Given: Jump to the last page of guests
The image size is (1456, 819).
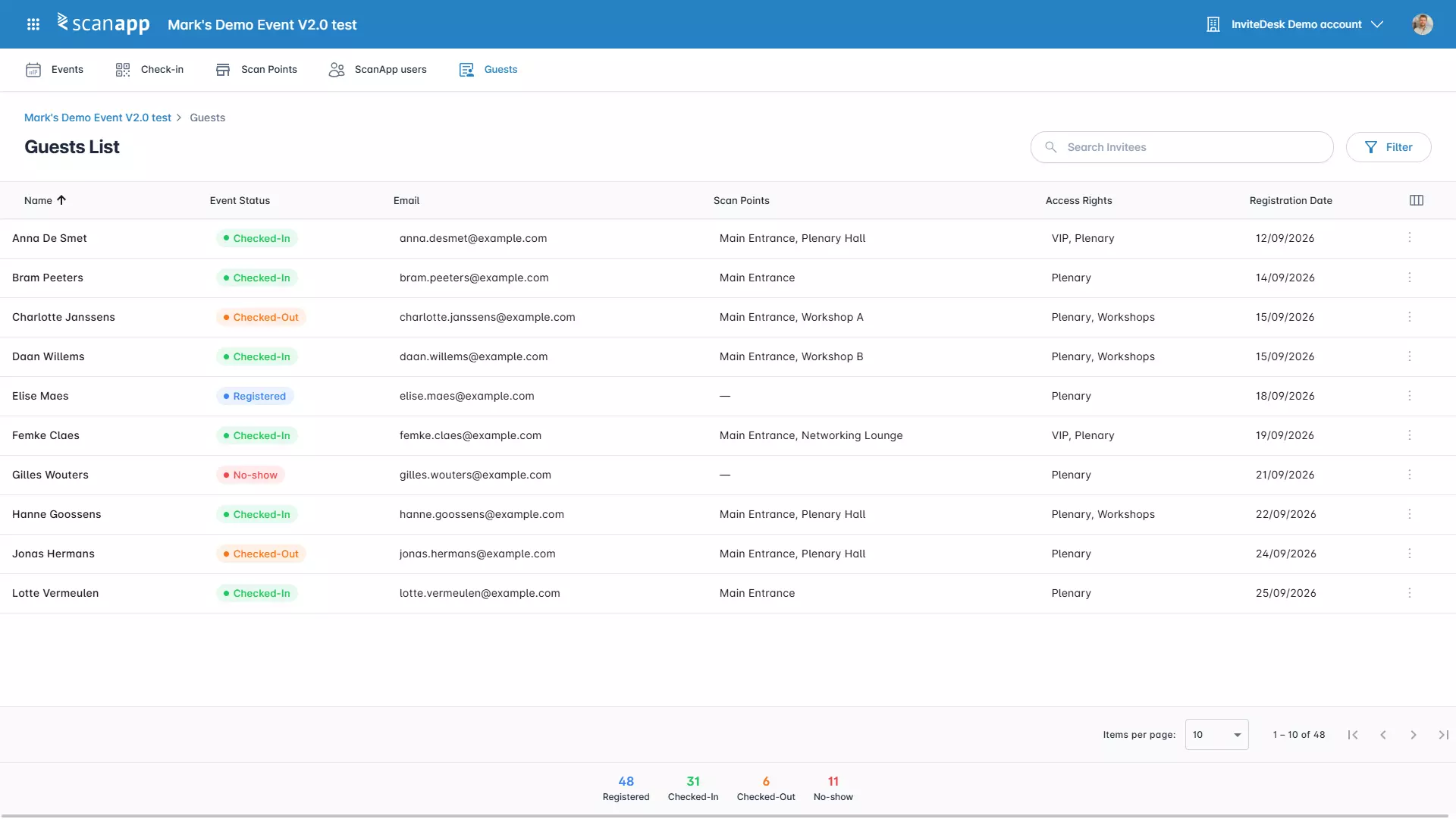Looking at the screenshot, I should click(x=1444, y=735).
